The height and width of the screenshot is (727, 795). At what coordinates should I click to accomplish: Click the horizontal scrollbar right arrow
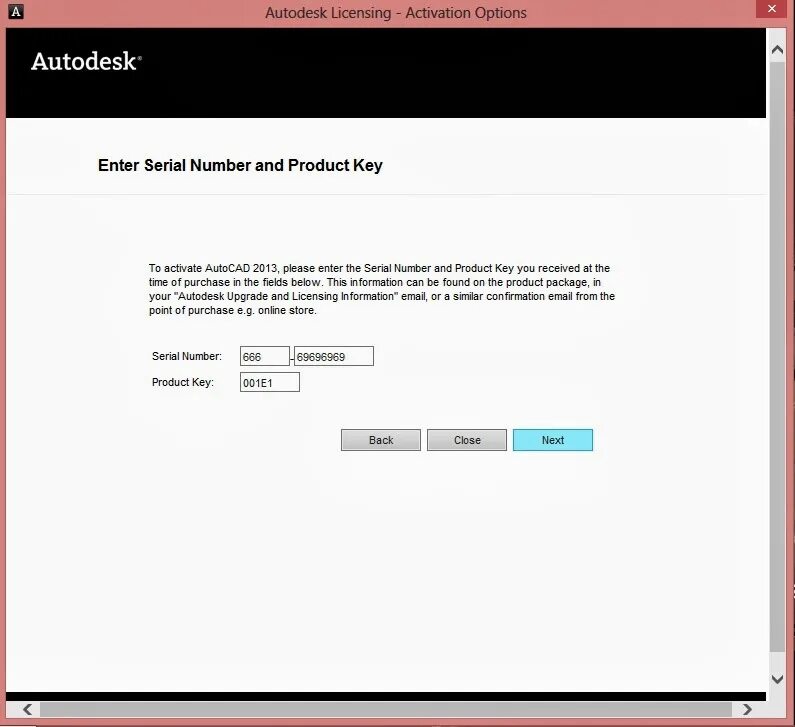click(x=747, y=709)
